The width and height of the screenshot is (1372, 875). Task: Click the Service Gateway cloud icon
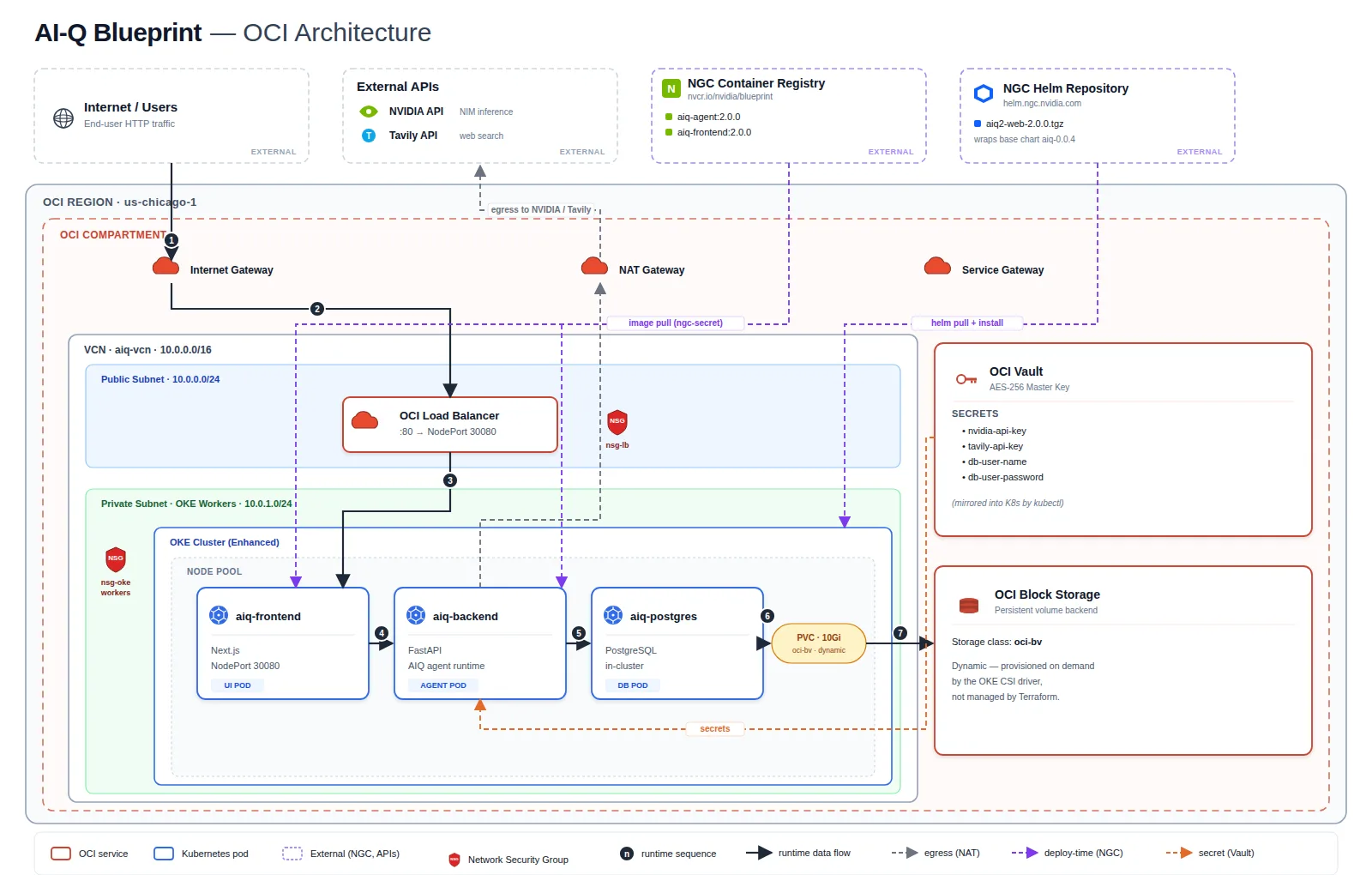point(937,266)
